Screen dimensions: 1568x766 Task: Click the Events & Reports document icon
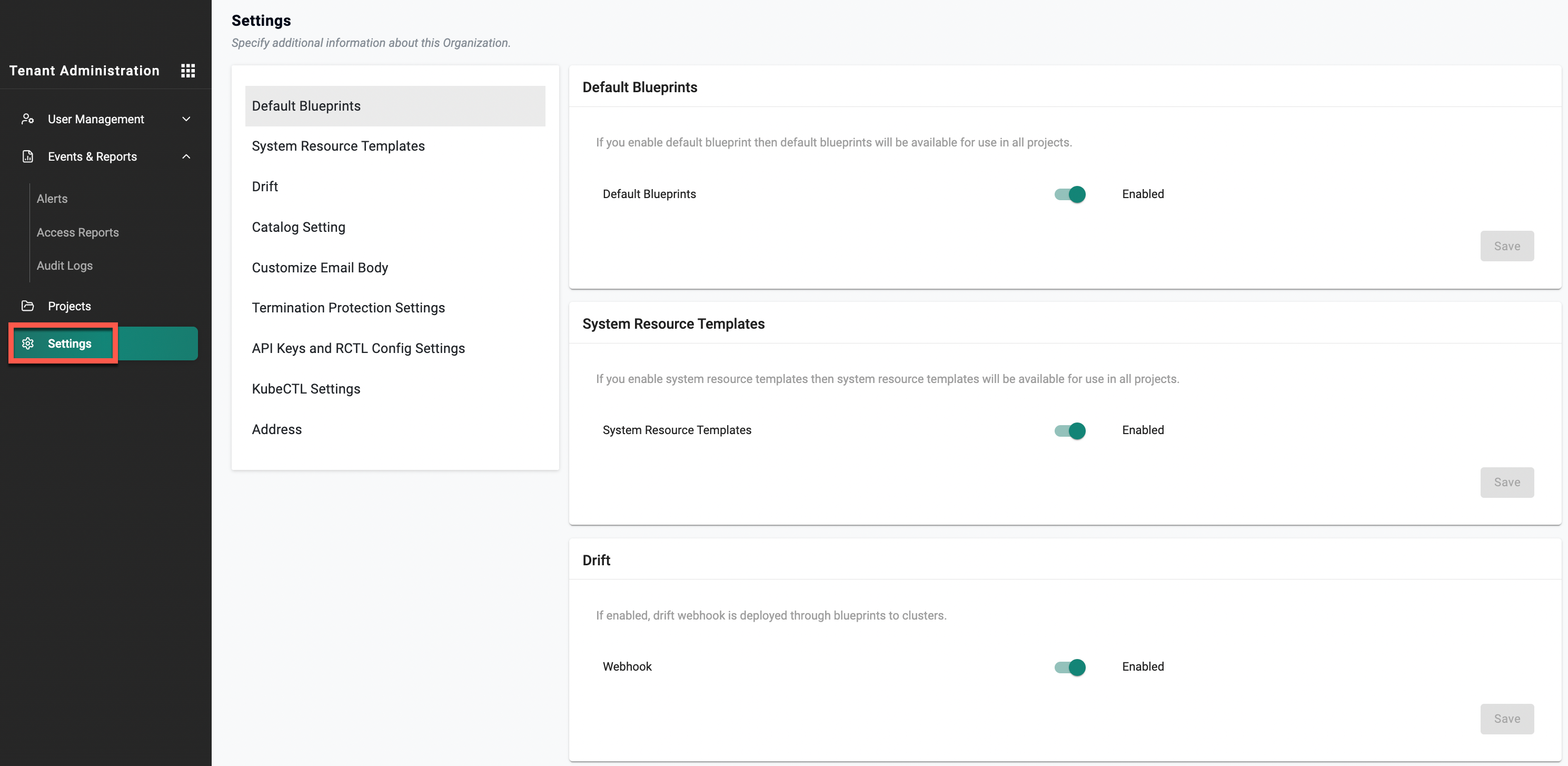pyautogui.click(x=27, y=156)
